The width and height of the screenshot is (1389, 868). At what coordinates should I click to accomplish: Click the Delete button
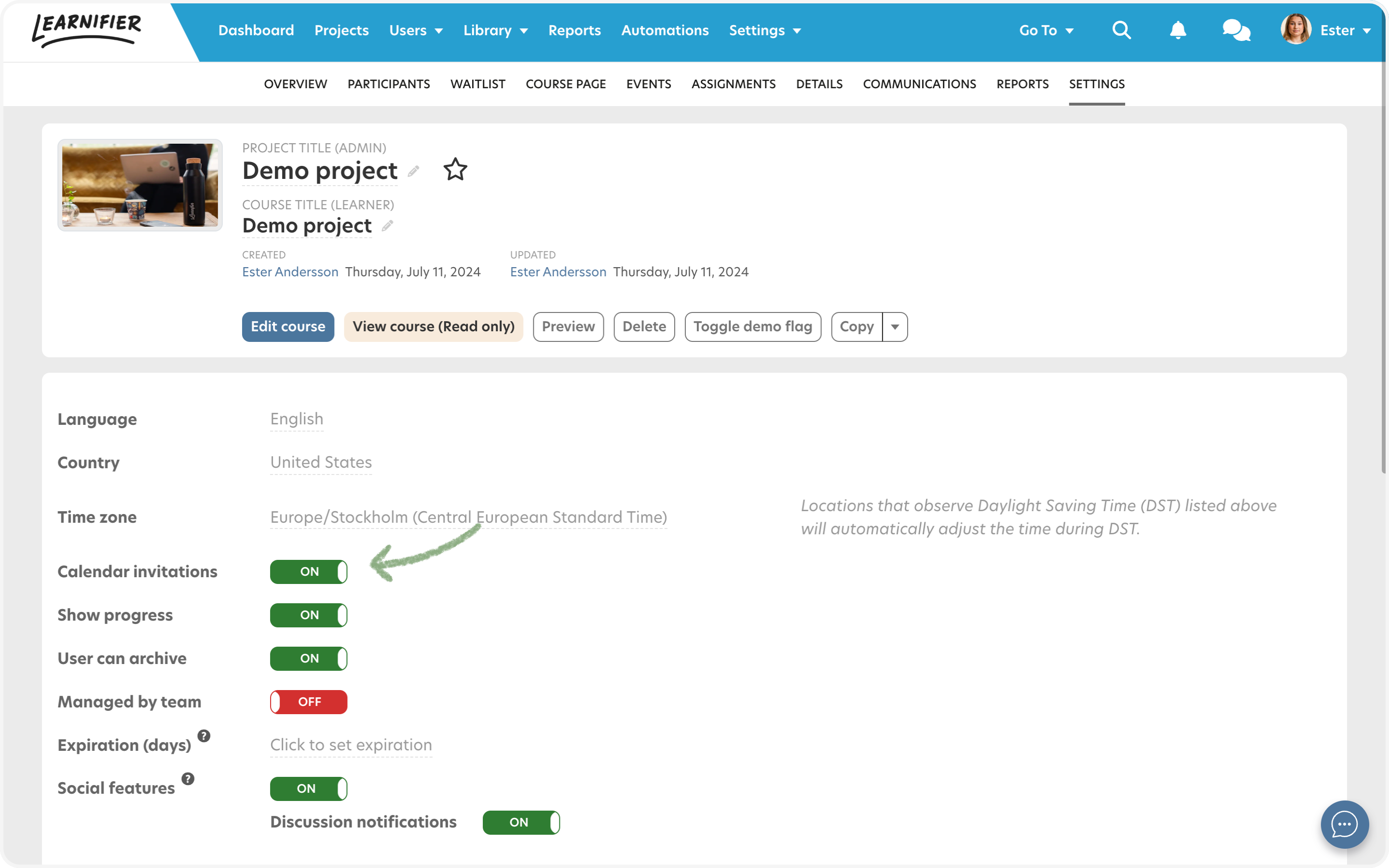pos(644,326)
